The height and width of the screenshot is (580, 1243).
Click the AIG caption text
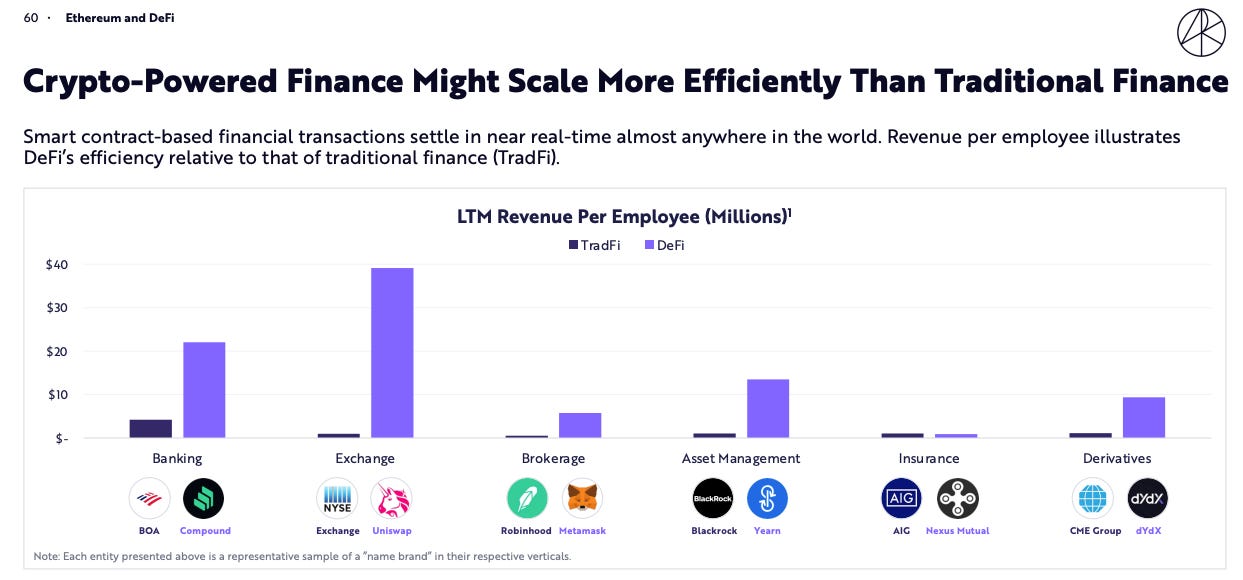pyautogui.click(x=901, y=531)
